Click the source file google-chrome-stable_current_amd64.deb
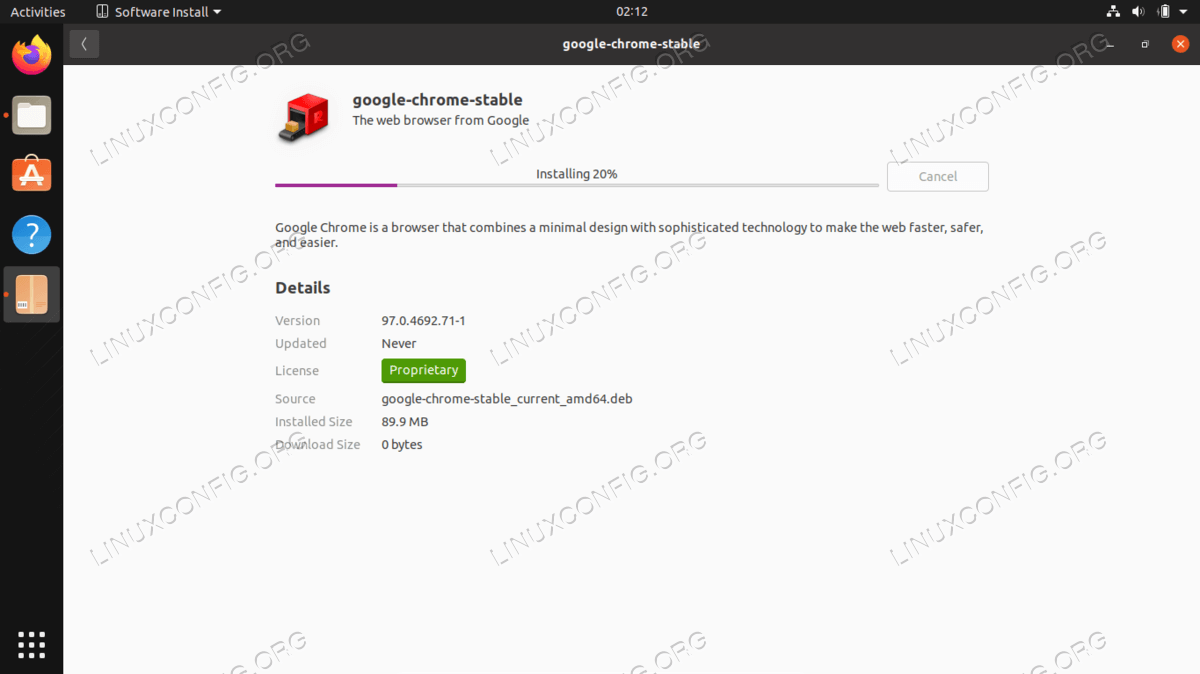 (507, 399)
